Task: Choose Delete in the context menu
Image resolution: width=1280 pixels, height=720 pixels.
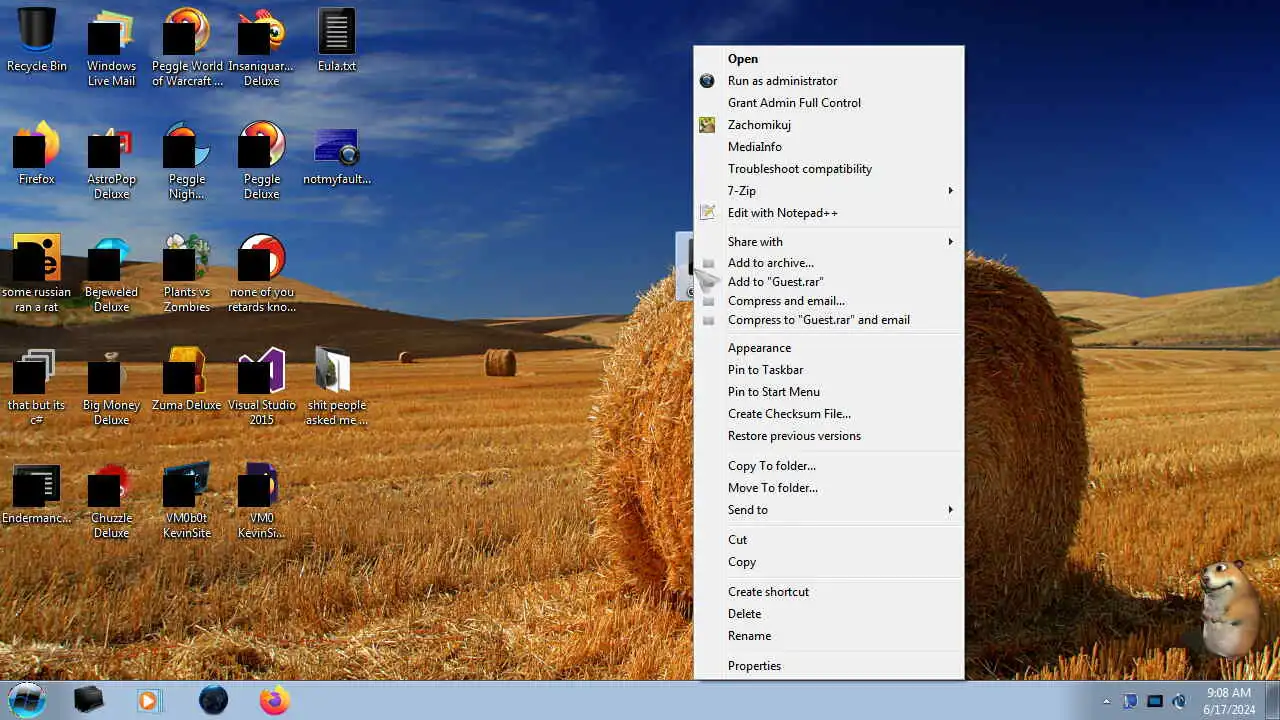Action: pyautogui.click(x=829, y=614)
